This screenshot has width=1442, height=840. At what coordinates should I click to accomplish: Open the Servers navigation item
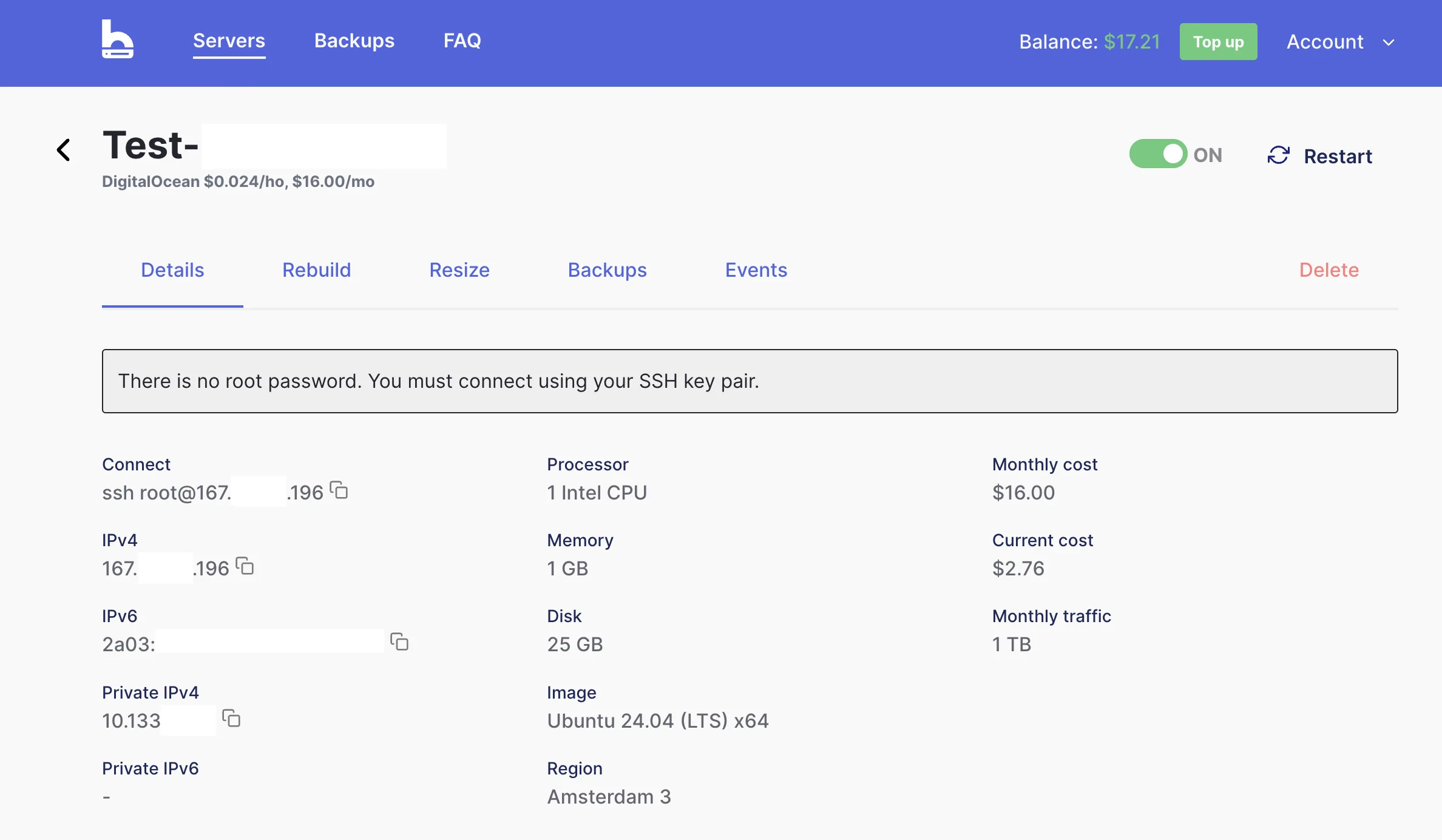(229, 41)
